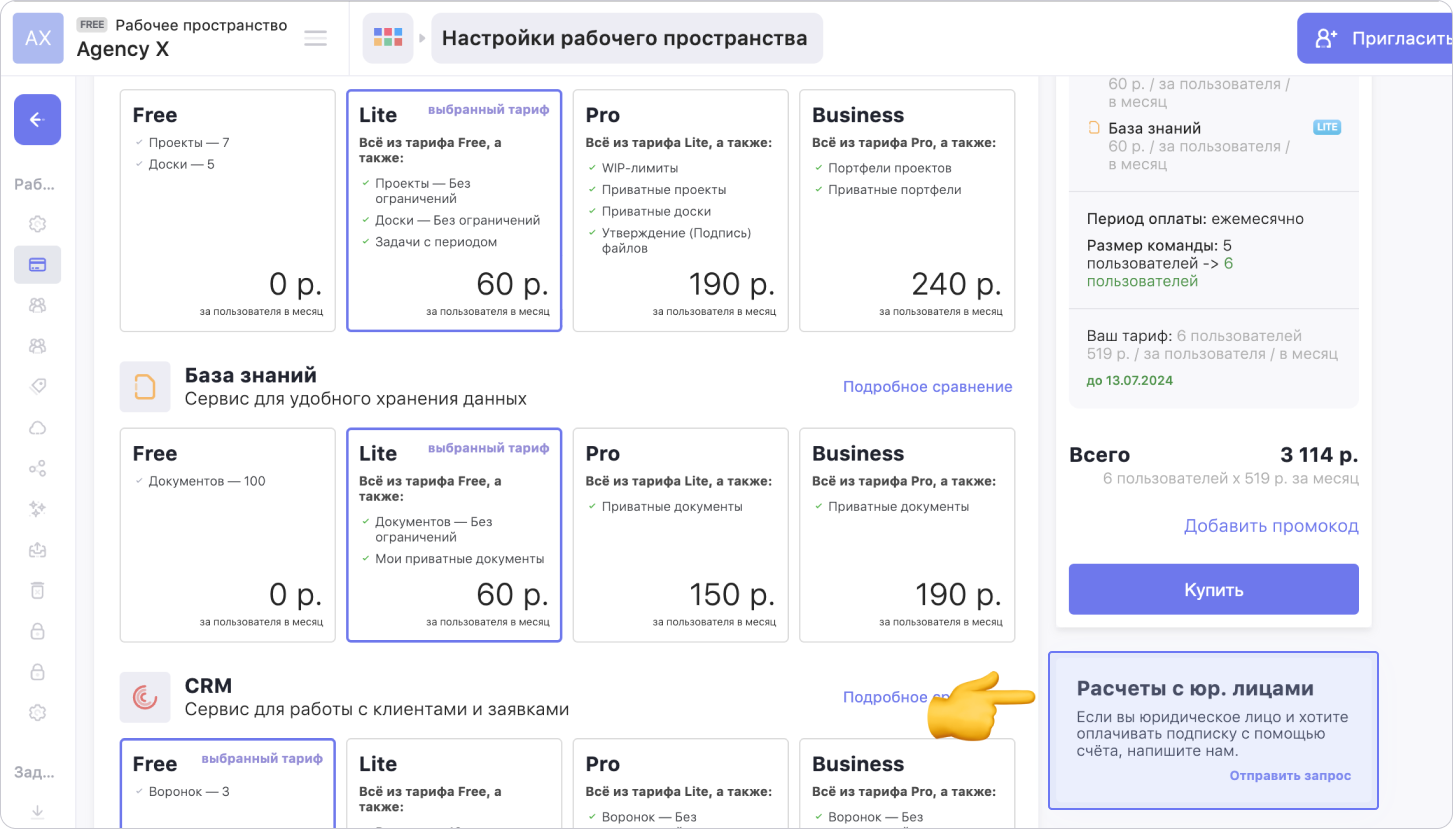The image size is (1453, 829).
Task: Click the База знаний service icon
Action: (x=145, y=387)
